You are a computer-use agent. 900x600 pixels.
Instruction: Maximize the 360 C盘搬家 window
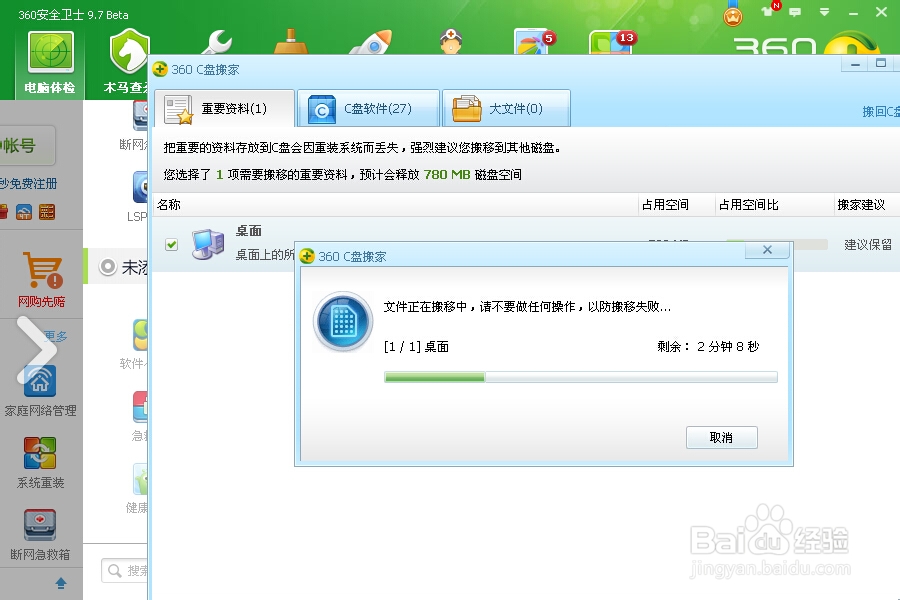[x=881, y=64]
